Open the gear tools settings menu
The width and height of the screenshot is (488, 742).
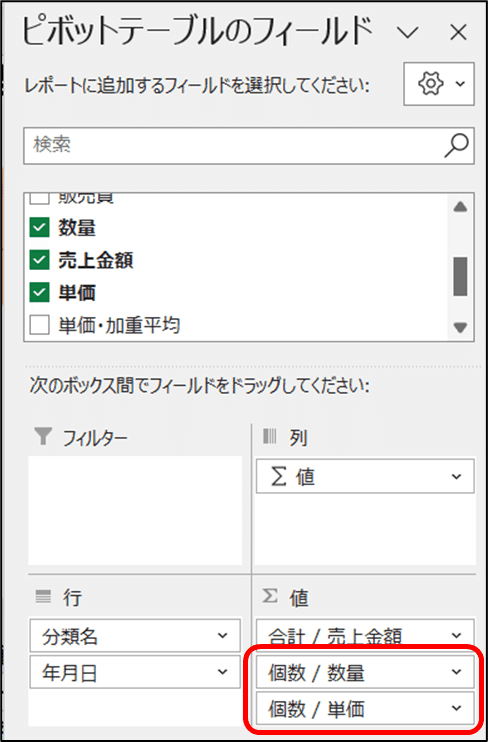click(439, 84)
